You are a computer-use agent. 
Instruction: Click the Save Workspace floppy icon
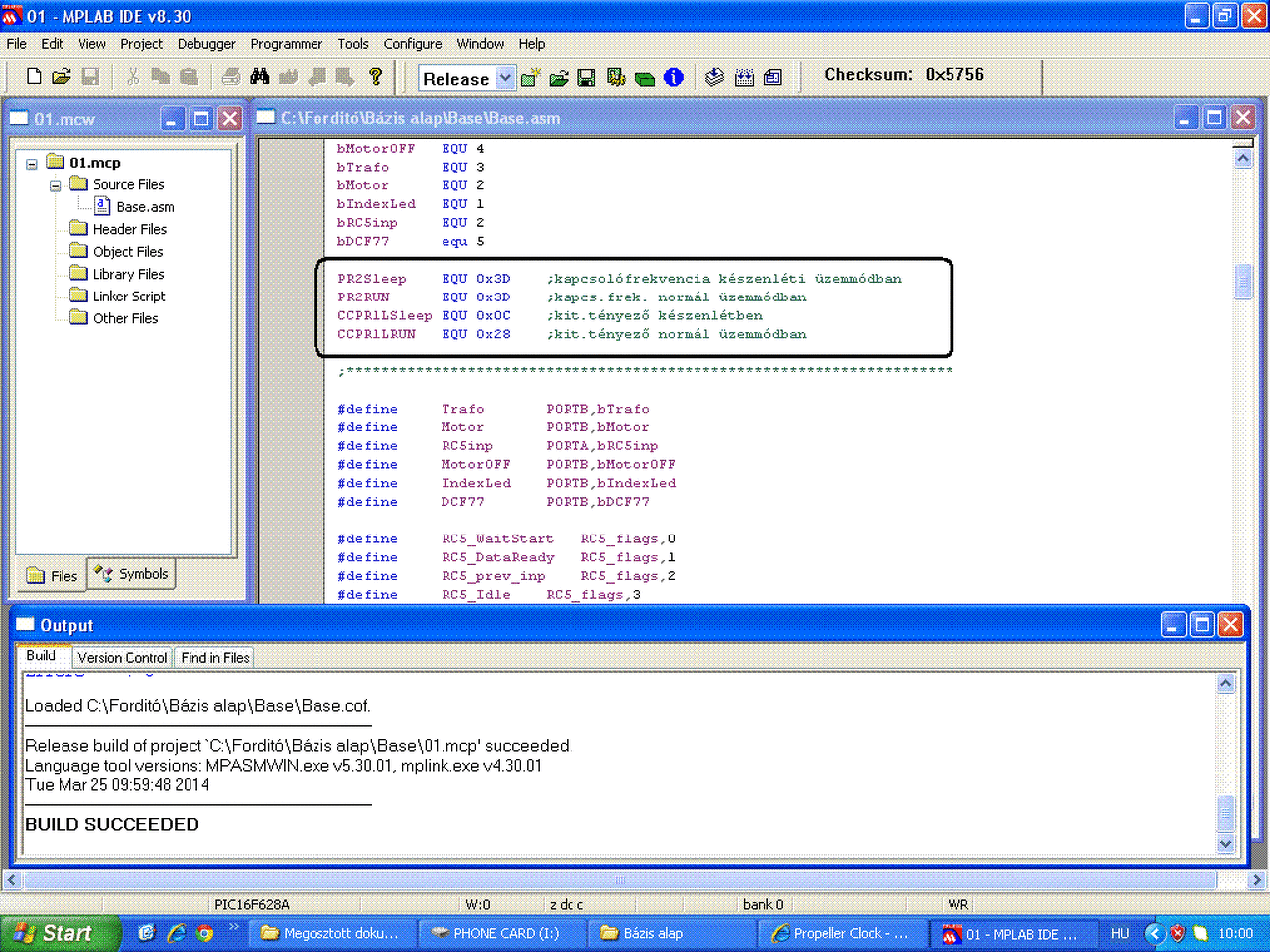(x=586, y=78)
